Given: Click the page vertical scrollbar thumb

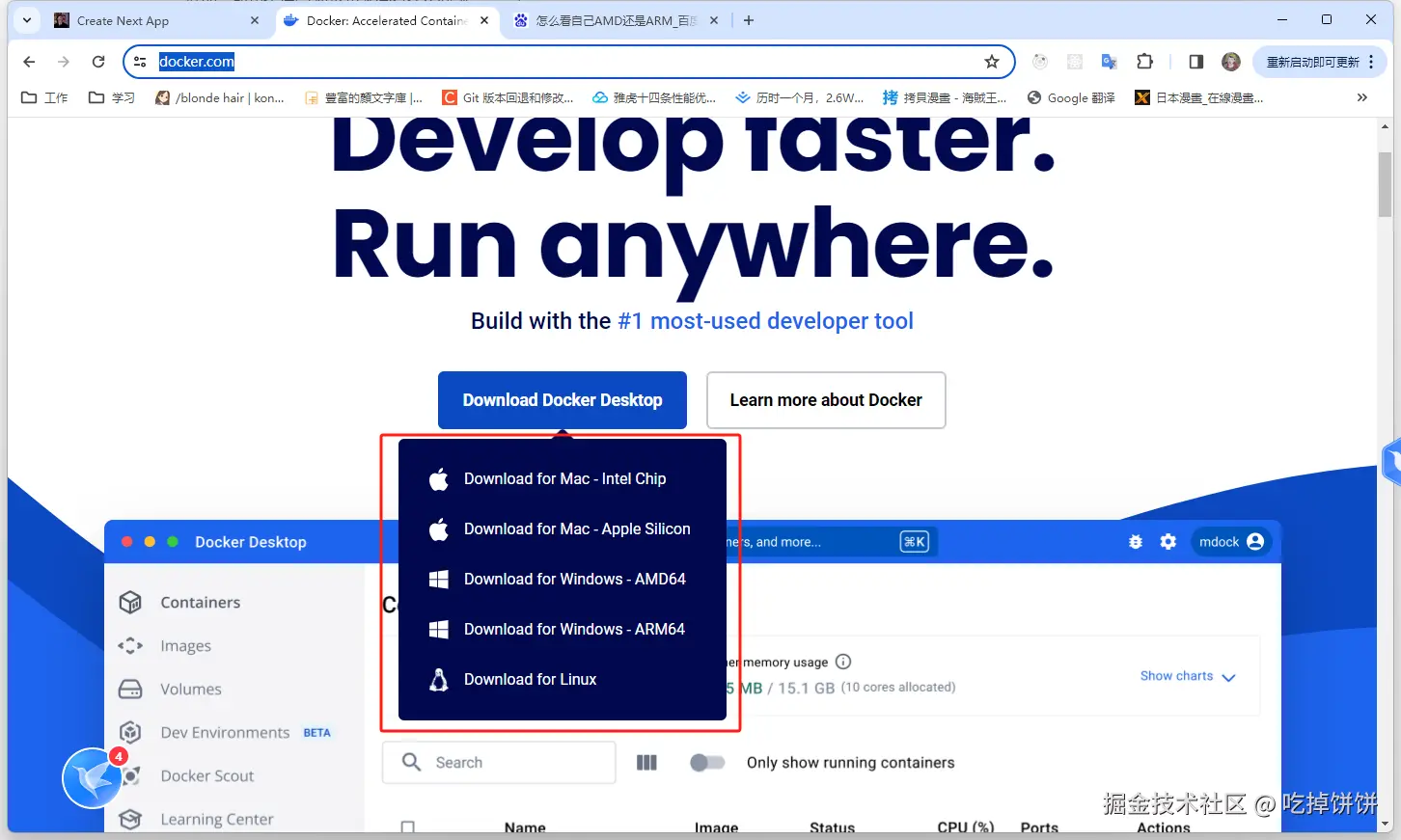Looking at the screenshot, I should 1386,184.
